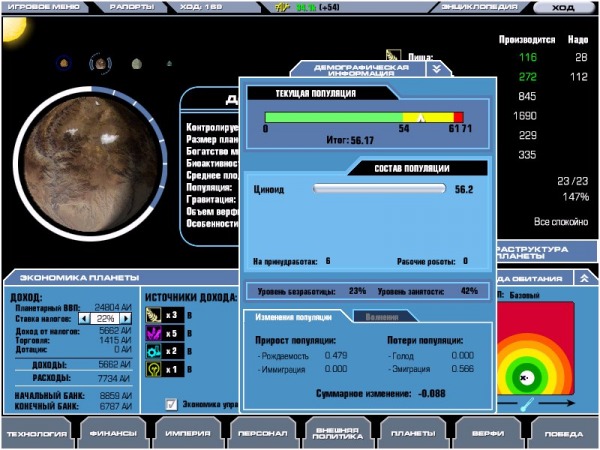Click the yellow lightbulb research income icon

coord(153,369)
